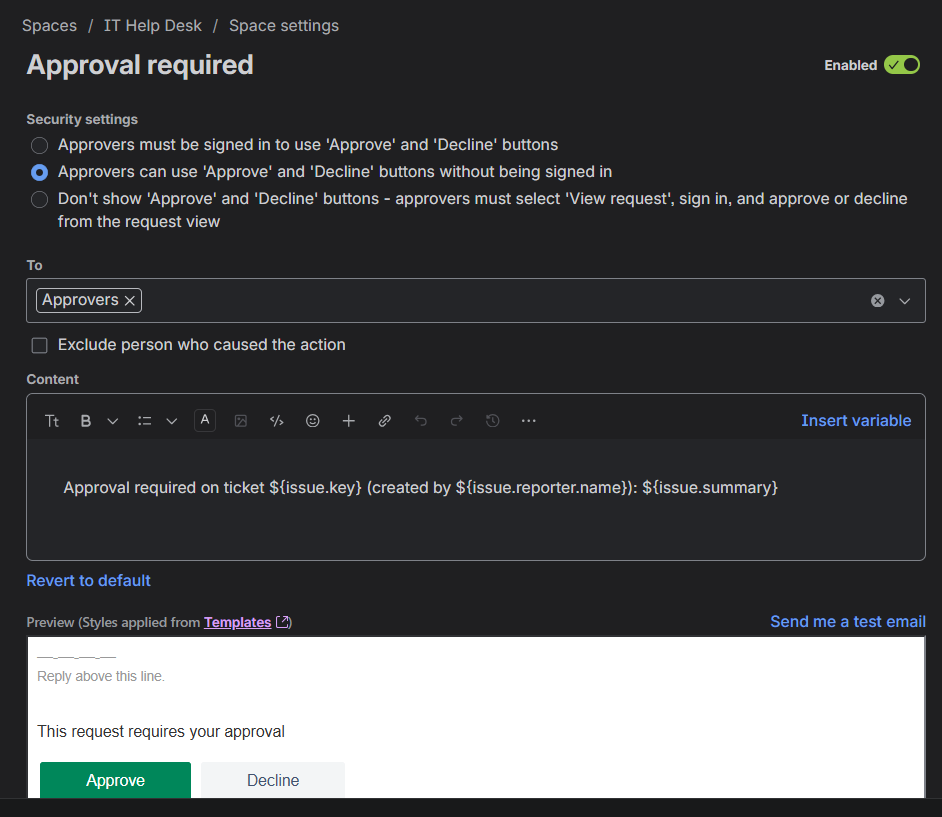Toggle bold formatting in the editor
Image resolution: width=942 pixels, height=817 pixels.
85,420
